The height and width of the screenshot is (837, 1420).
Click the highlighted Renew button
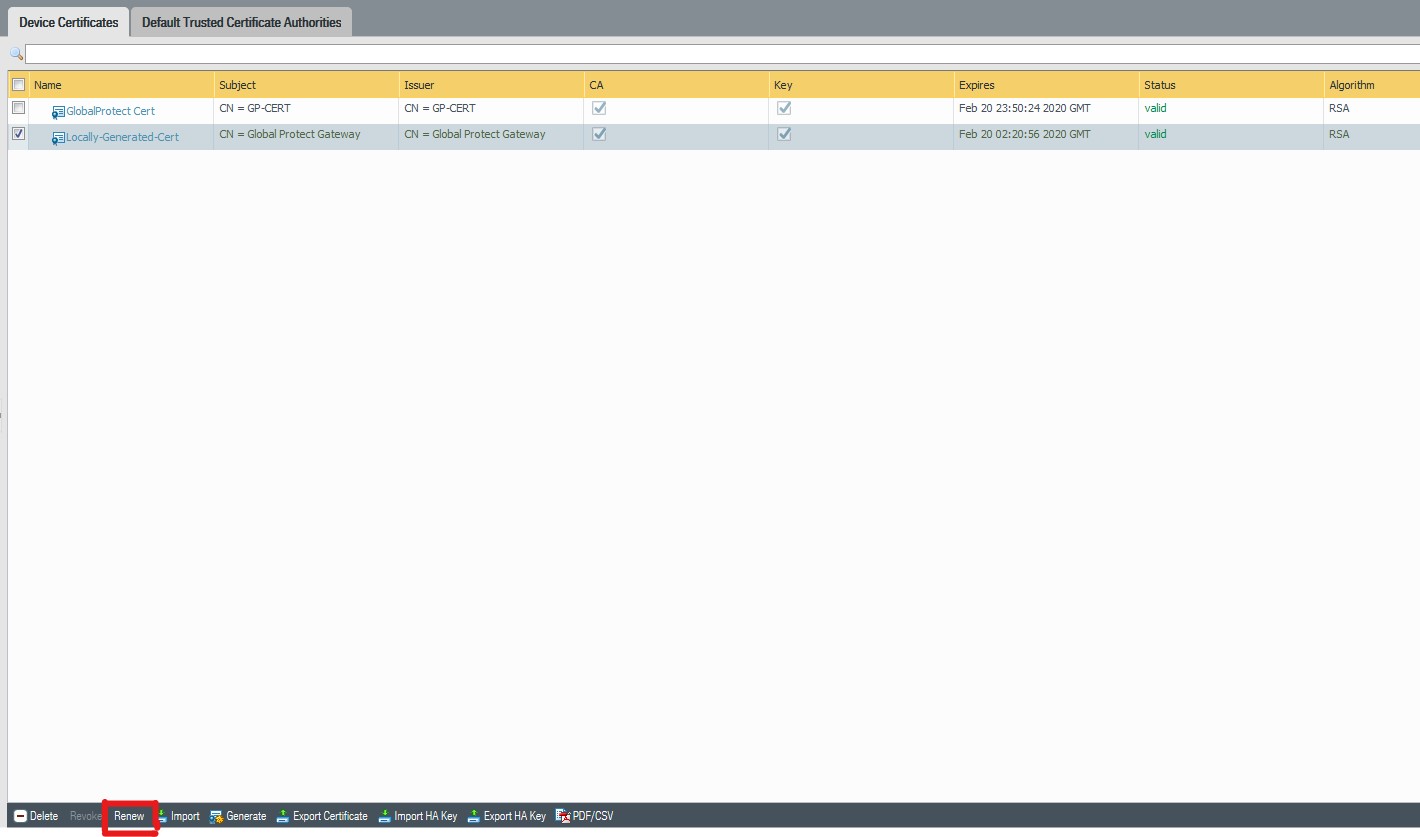[129, 816]
